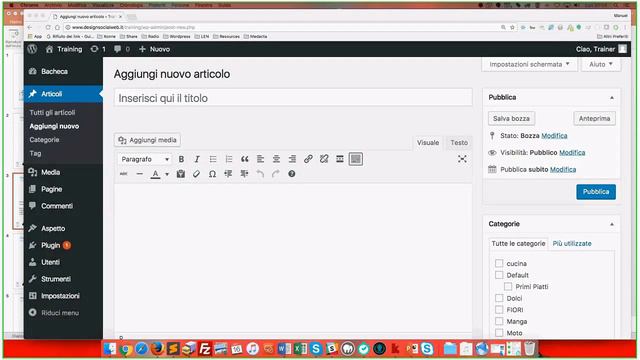Open the text color picker arrow
This screenshot has width=640, height=360.
pos(167,174)
